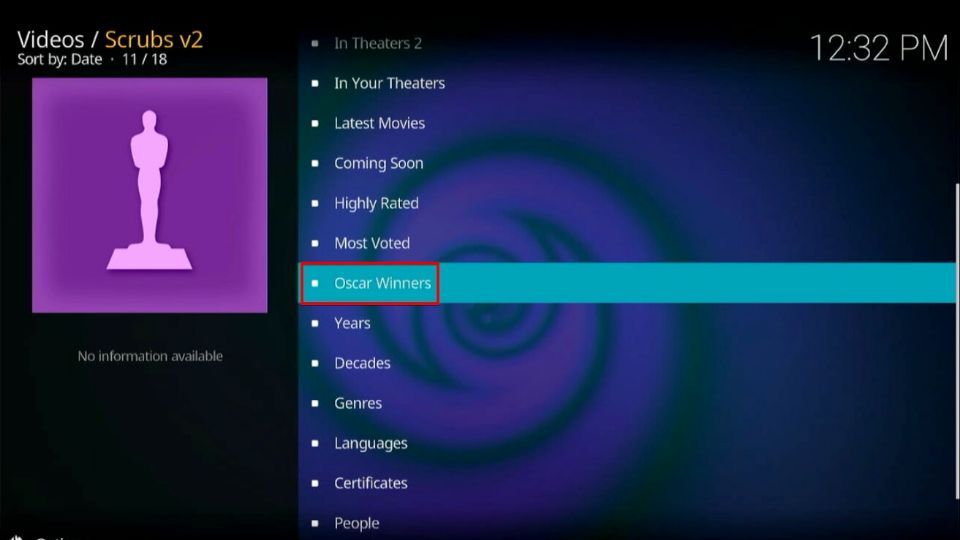Click the bullet icon beside Years
This screenshot has height=540, width=960.
(x=315, y=323)
